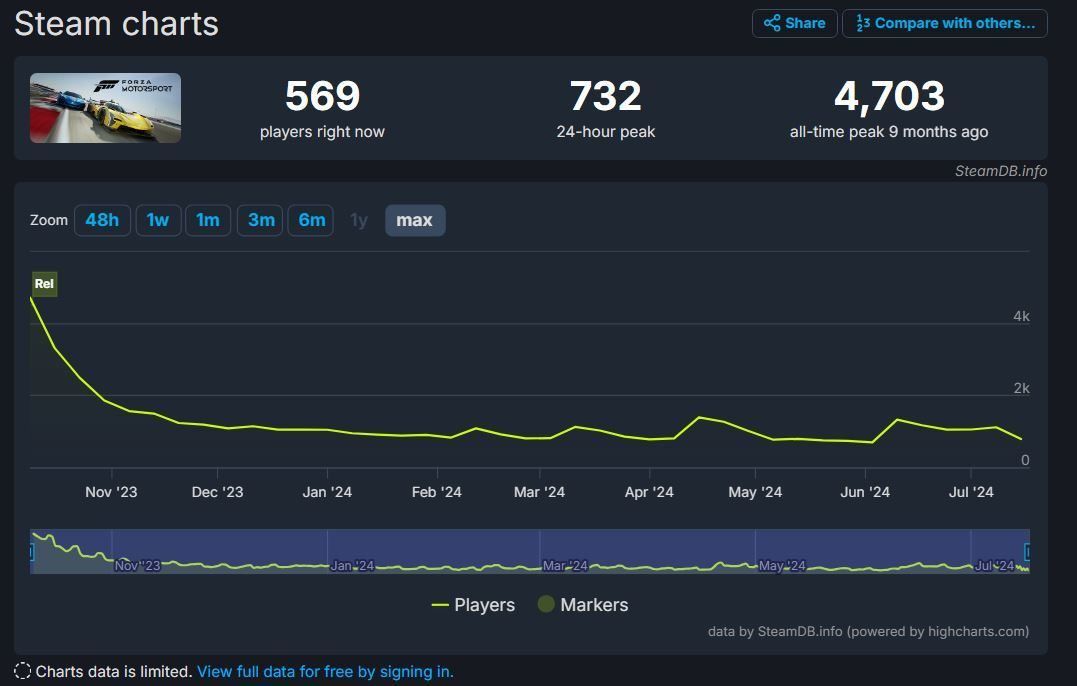
Task: Click the data by SteamDB.info credit text
Action: tap(868, 632)
